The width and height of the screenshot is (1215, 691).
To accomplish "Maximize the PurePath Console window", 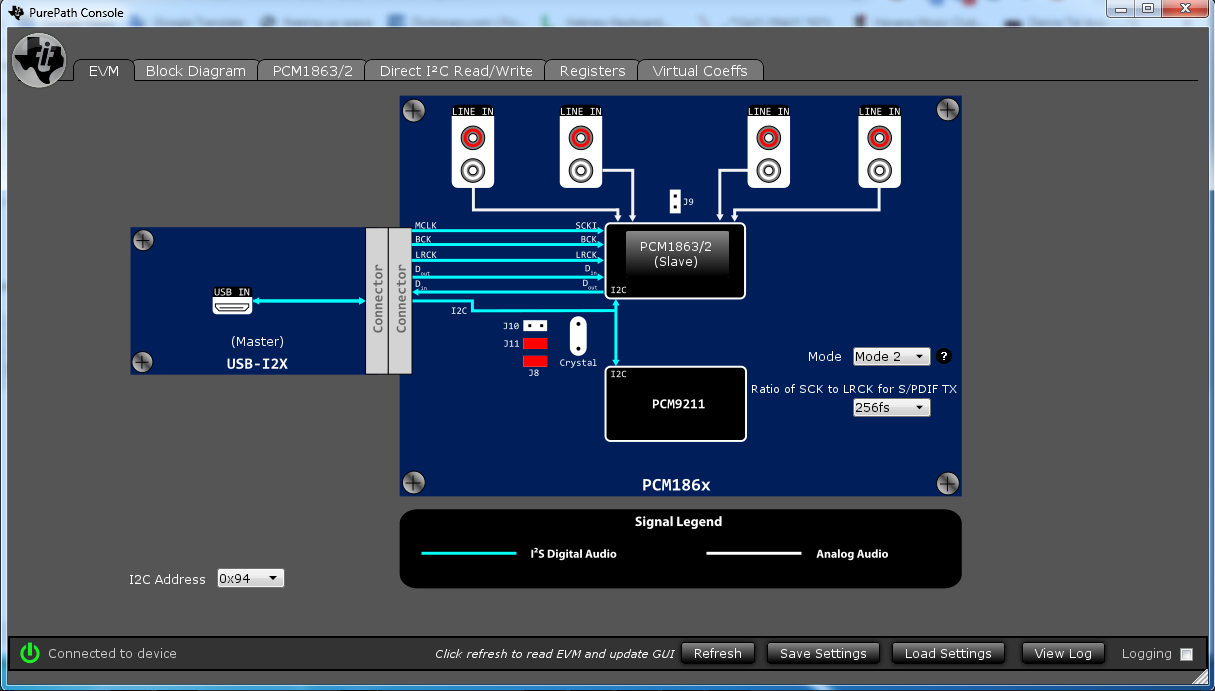I will tap(1147, 9).
